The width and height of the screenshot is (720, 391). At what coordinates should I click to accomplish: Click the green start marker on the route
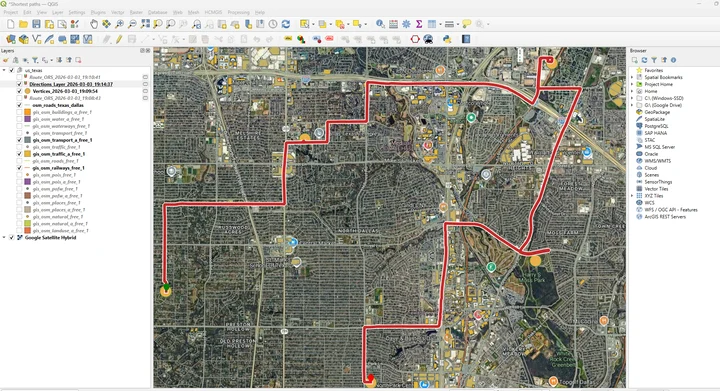pos(166,286)
